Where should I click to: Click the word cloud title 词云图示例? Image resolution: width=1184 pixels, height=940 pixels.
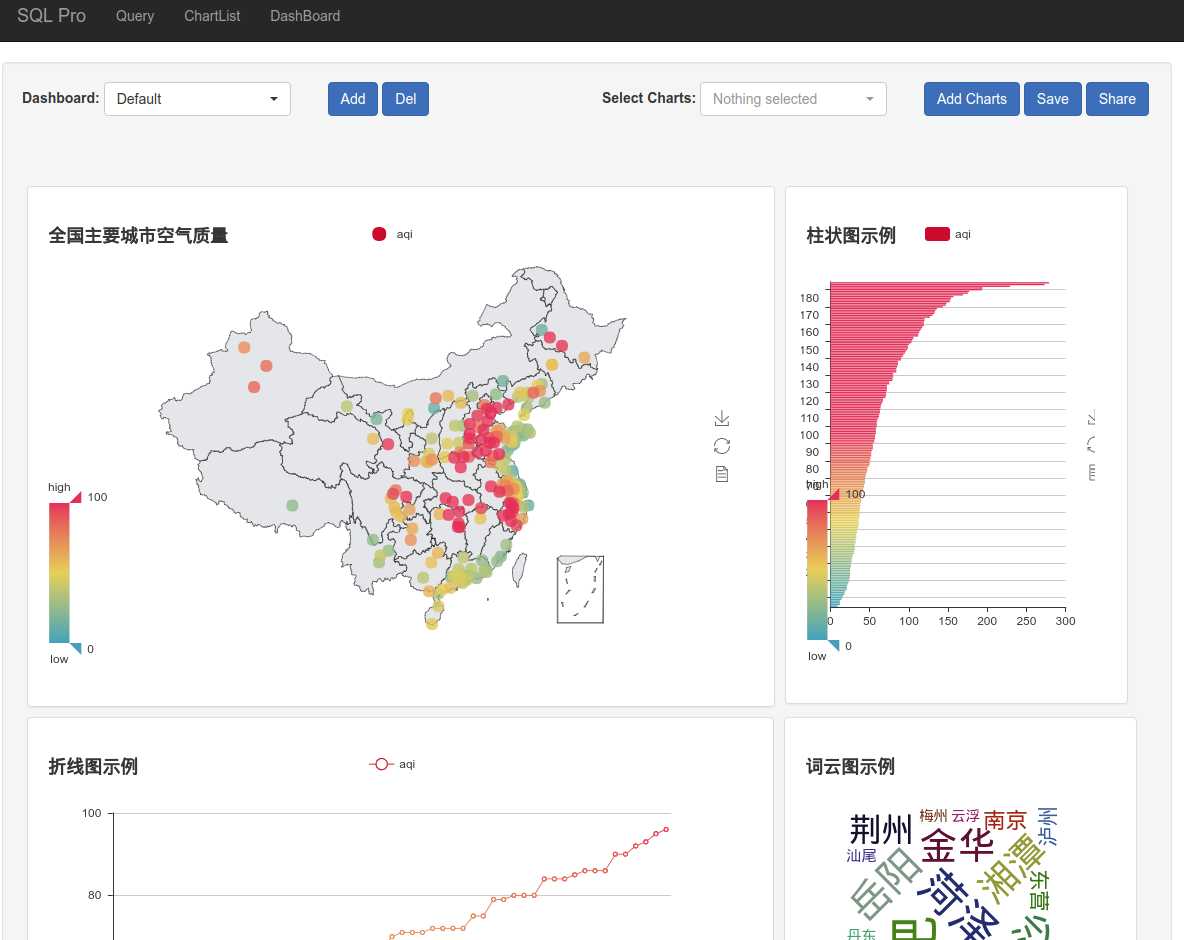850,766
